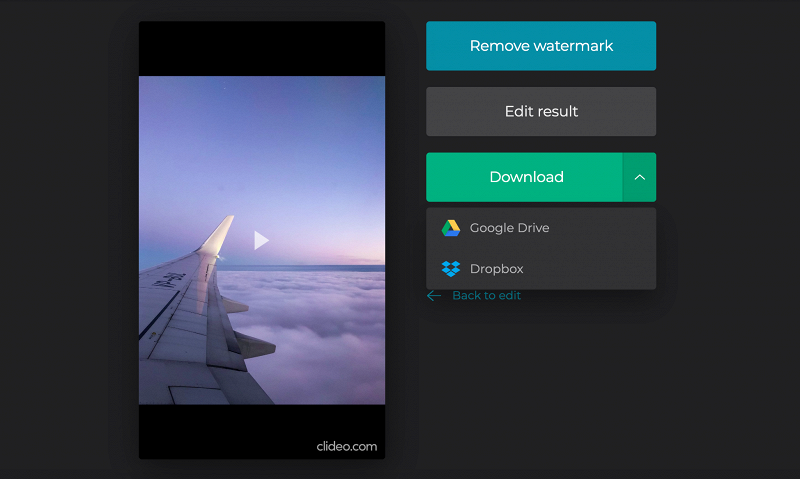Viewport: 800px width, 479px height.
Task: Click the back arrow icon
Action: pos(434,296)
